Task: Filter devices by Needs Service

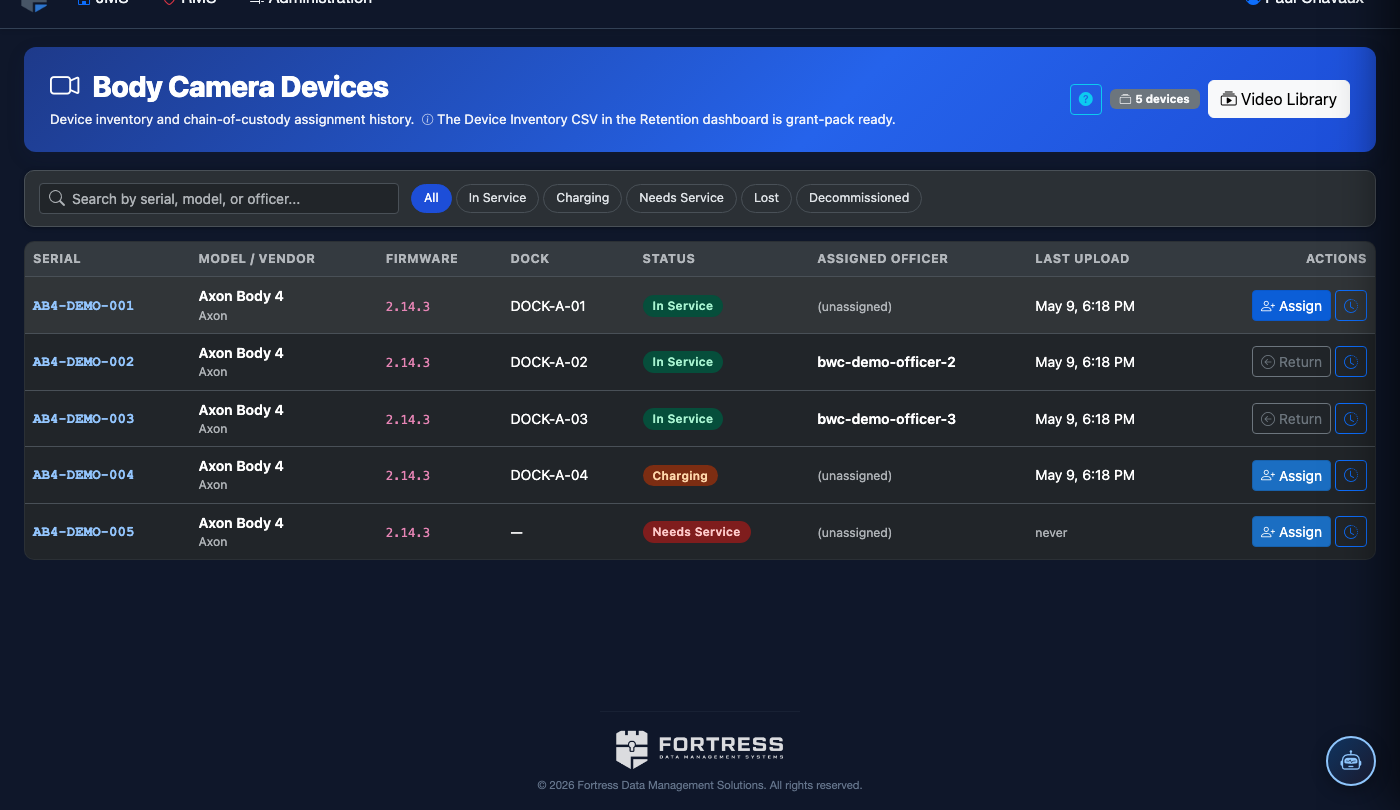Action: tap(681, 198)
